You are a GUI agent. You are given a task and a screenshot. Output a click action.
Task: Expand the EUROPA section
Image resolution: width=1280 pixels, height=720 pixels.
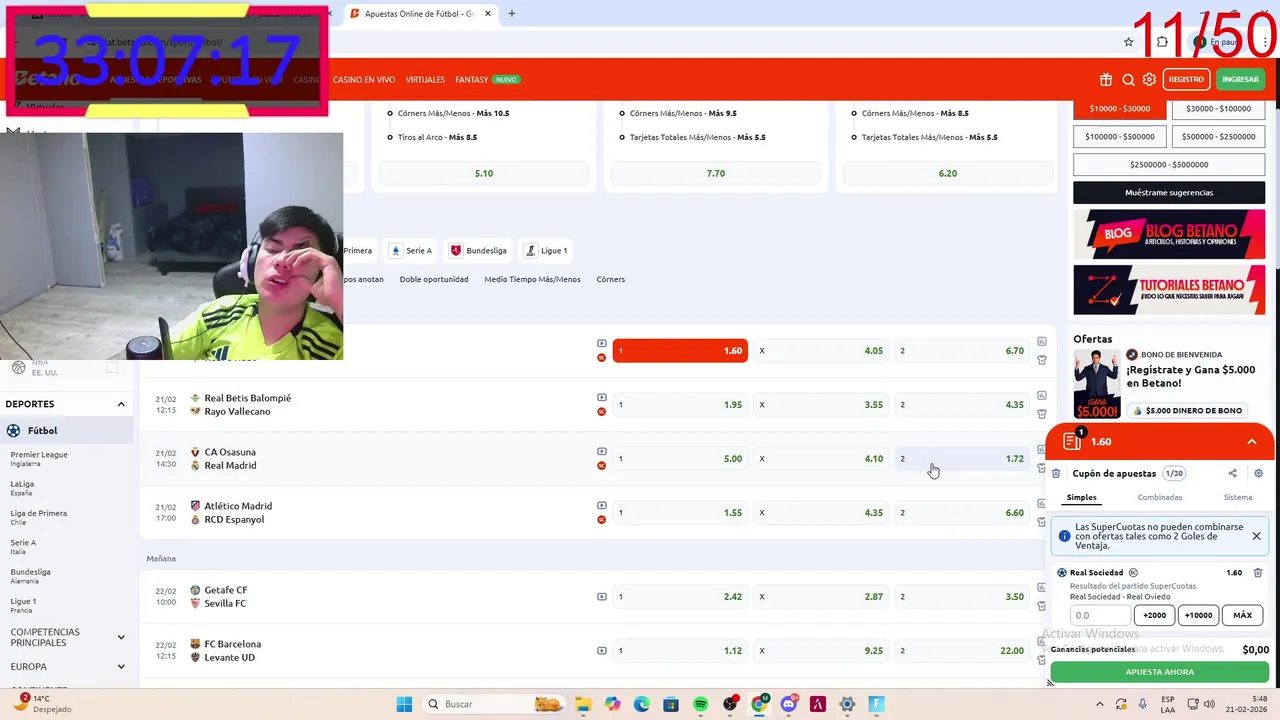pyautogui.click(x=121, y=666)
